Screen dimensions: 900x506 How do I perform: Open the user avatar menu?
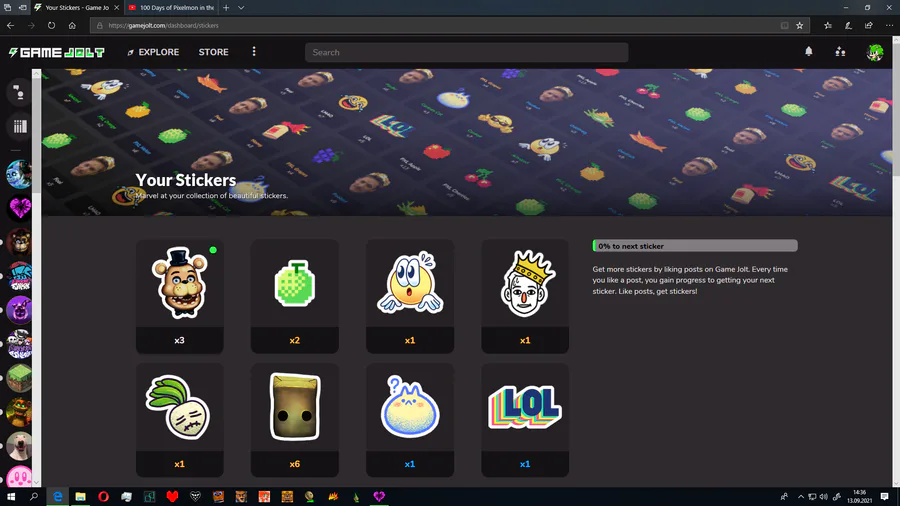pos(875,52)
